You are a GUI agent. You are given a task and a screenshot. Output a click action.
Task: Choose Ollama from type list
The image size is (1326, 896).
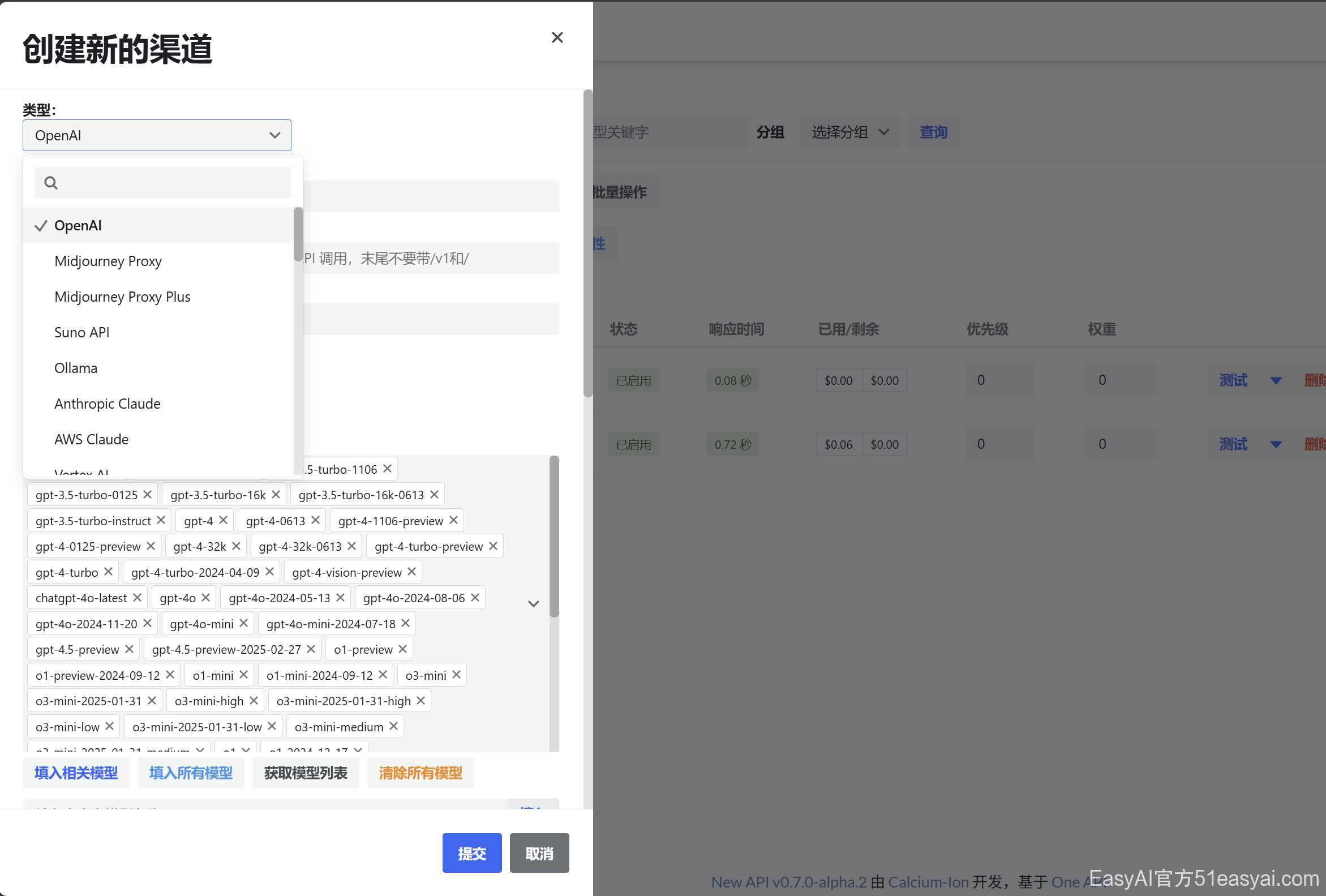pyautogui.click(x=158, y=368)
